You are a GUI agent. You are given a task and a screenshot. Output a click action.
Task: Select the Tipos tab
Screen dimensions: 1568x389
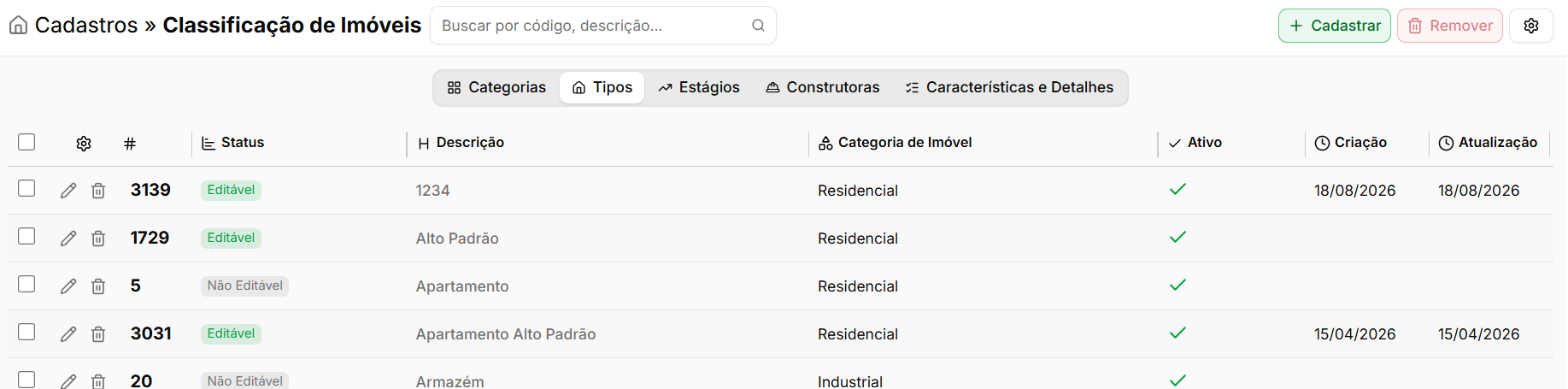[x=602, y=87]
